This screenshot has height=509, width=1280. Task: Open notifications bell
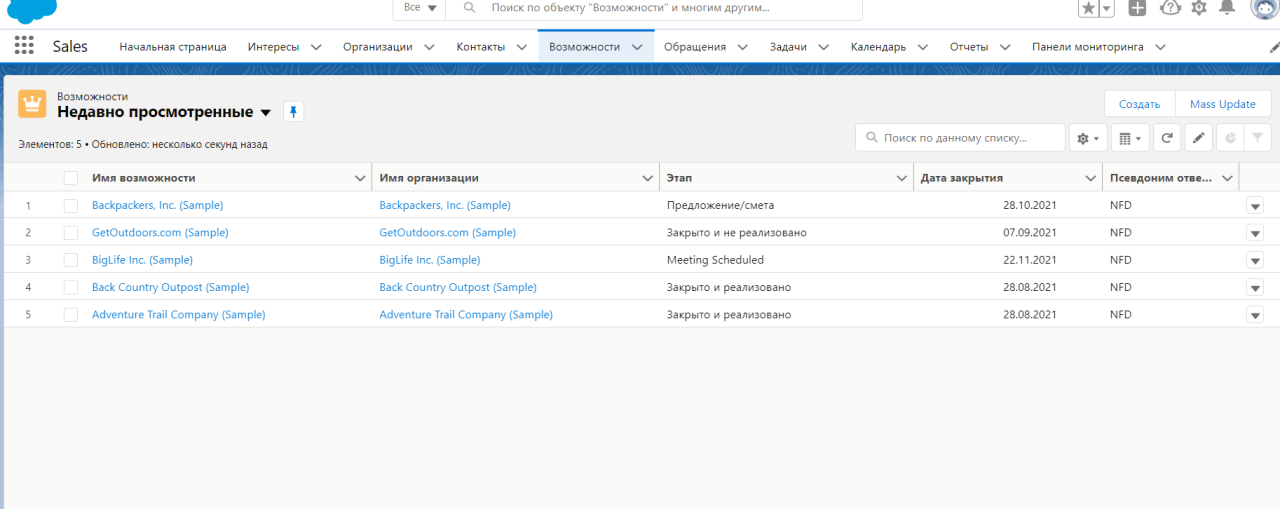pyautogui.click(x=1227, y=8)
